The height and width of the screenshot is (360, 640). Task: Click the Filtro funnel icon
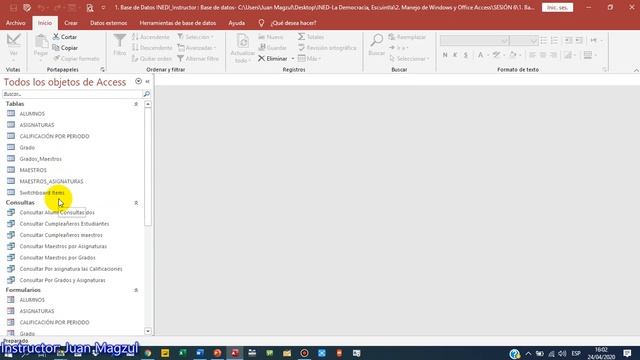coord(120,41)
